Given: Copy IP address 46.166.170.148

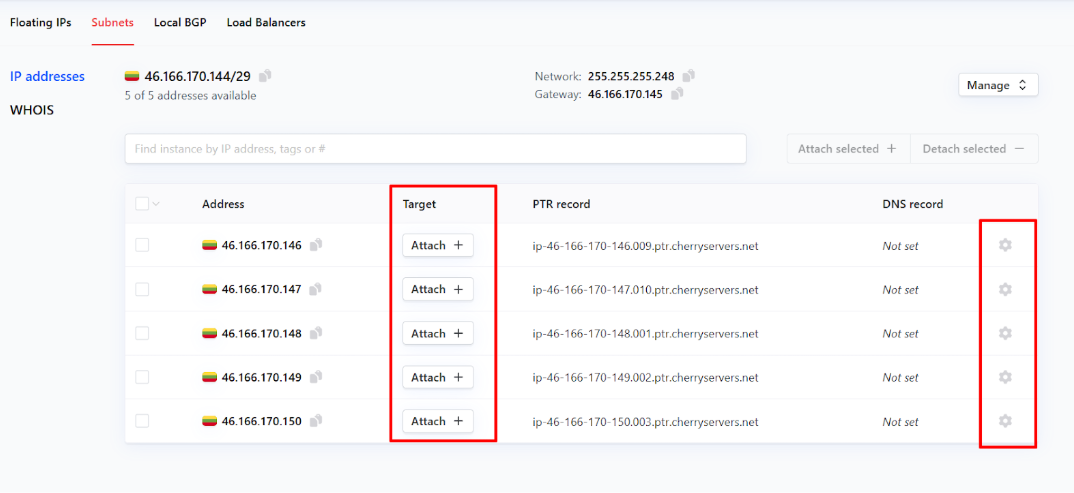Looking at the screenshot, I should click(316, 333).
